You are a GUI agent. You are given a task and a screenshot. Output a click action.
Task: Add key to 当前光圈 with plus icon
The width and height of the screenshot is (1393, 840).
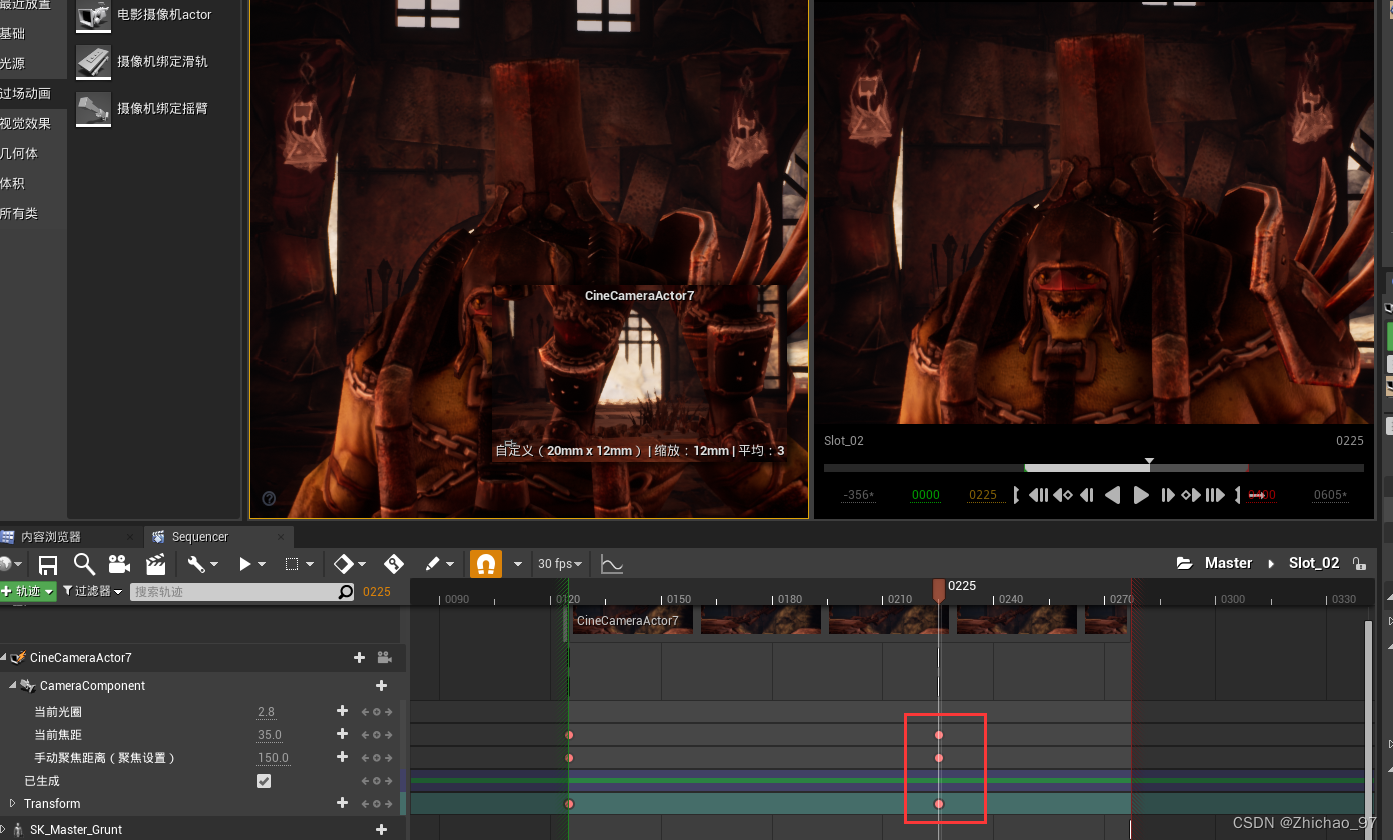click(x=342, y=711)
